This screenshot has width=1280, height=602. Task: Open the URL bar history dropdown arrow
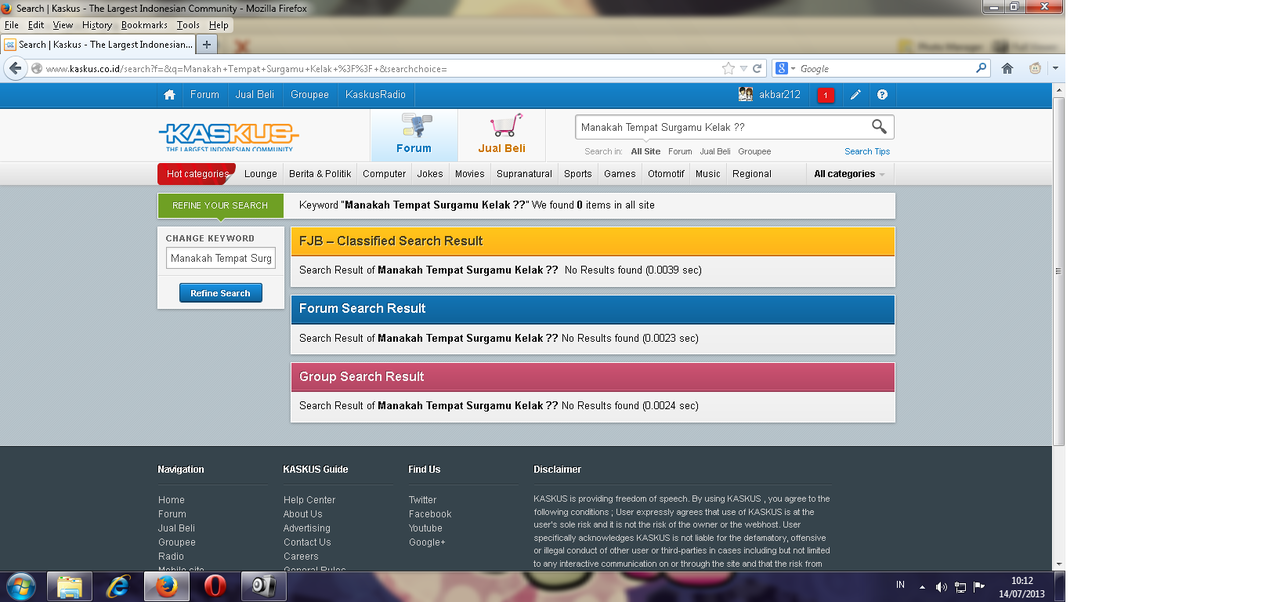click(743, 69)
